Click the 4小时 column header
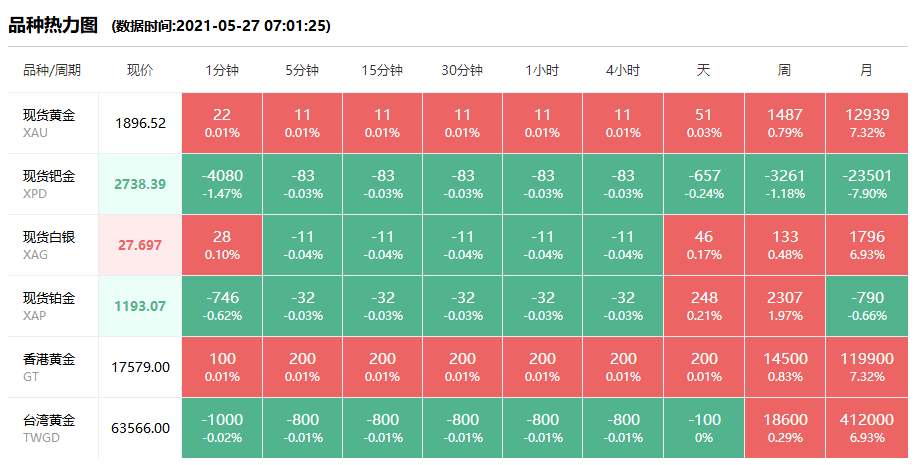915x465 pixels. pos(622,71)
